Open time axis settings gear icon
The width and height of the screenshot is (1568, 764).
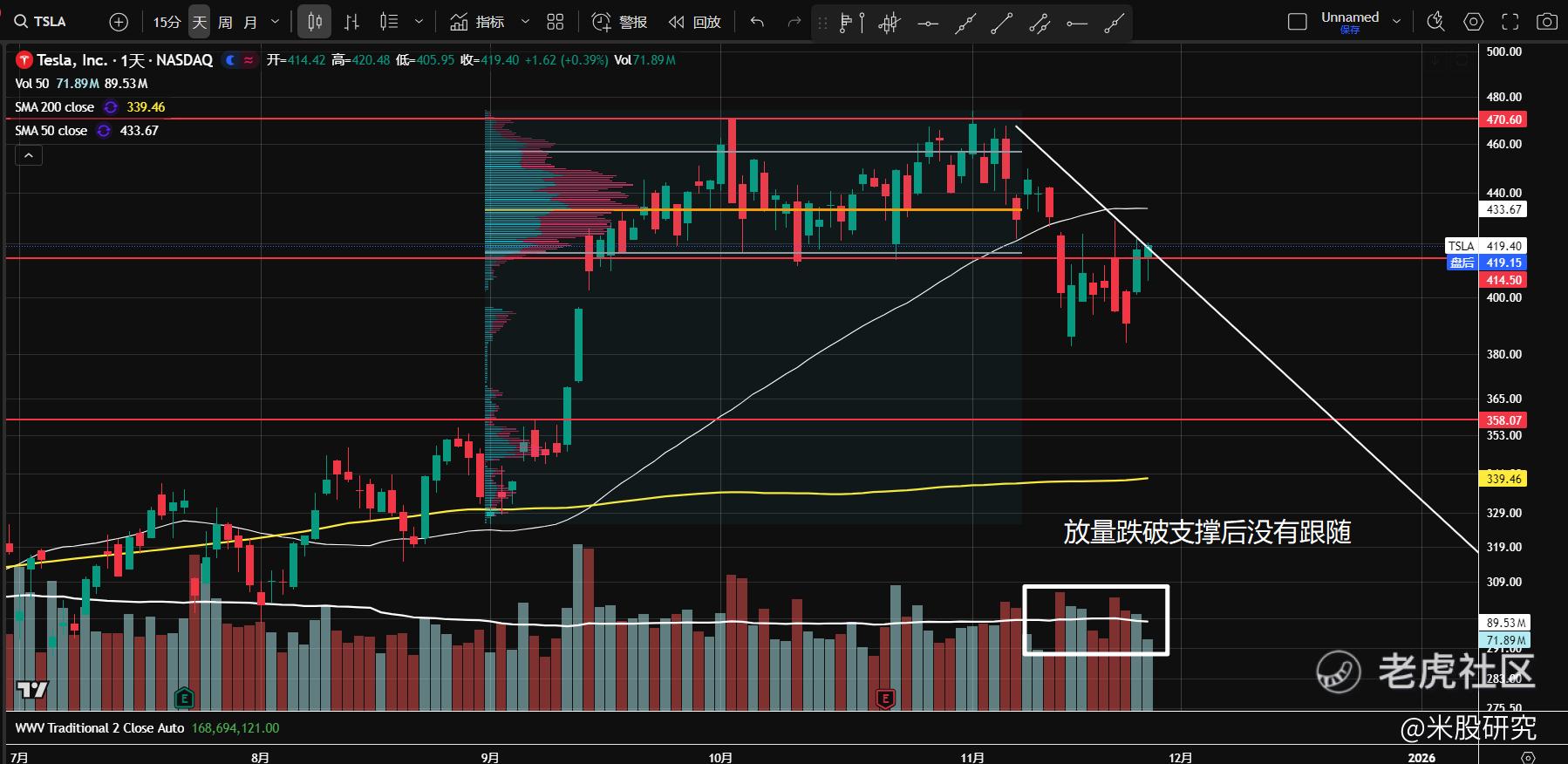(1527, 756)
